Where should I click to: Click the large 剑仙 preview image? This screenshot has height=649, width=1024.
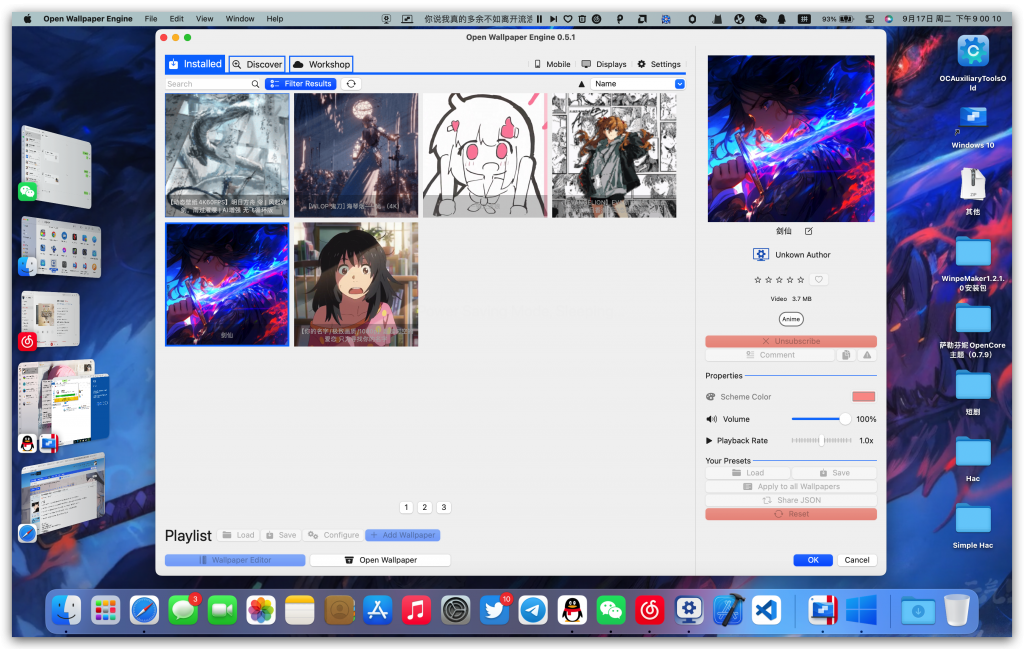tap(791, 138)
